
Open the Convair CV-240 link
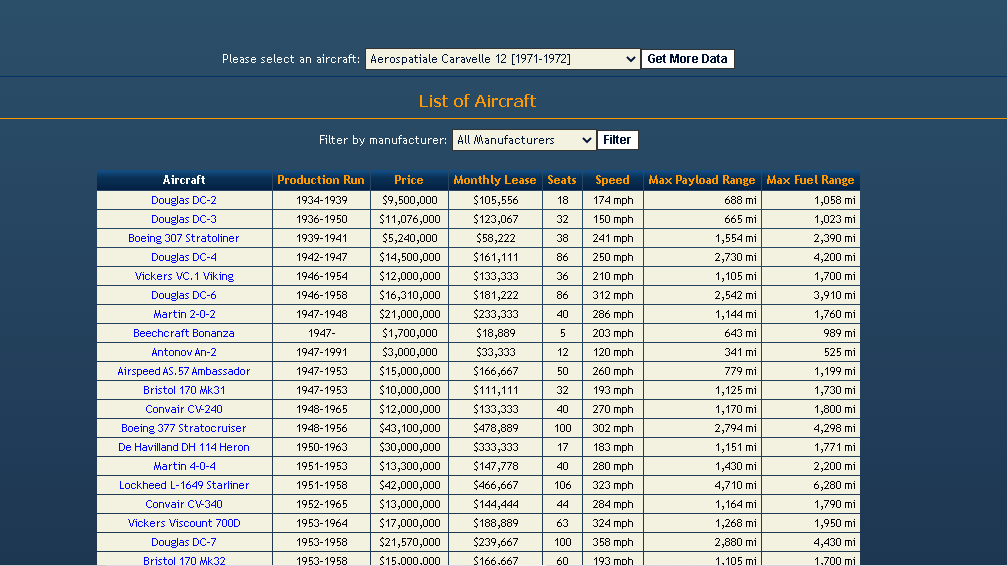pyautogui.click(x=184, y=409)
